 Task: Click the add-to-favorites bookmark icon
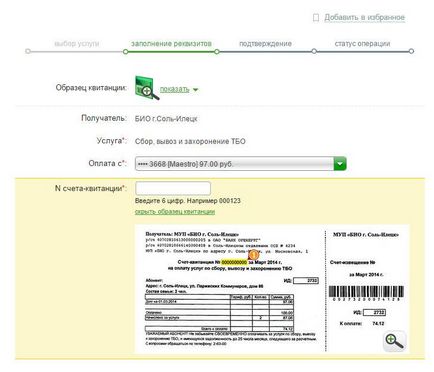pos(316,18)
